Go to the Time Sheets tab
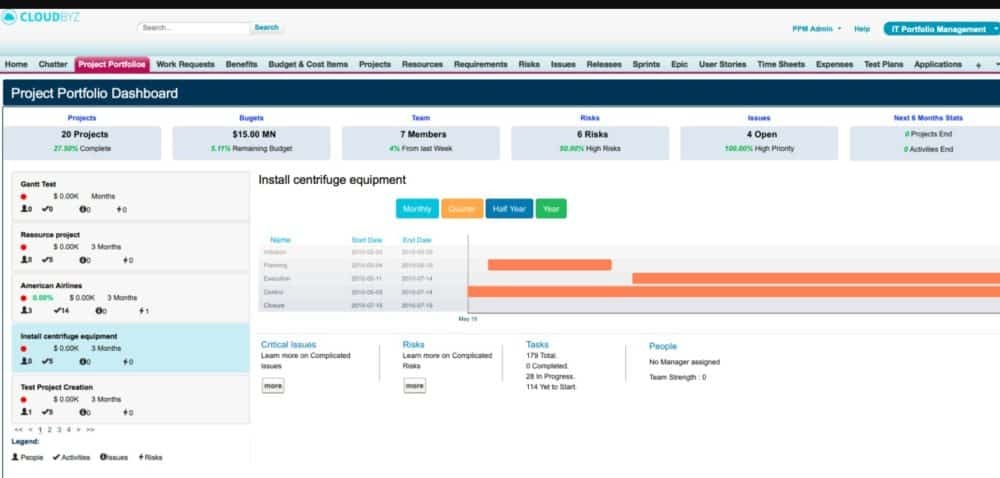 [x=781, y=65]
